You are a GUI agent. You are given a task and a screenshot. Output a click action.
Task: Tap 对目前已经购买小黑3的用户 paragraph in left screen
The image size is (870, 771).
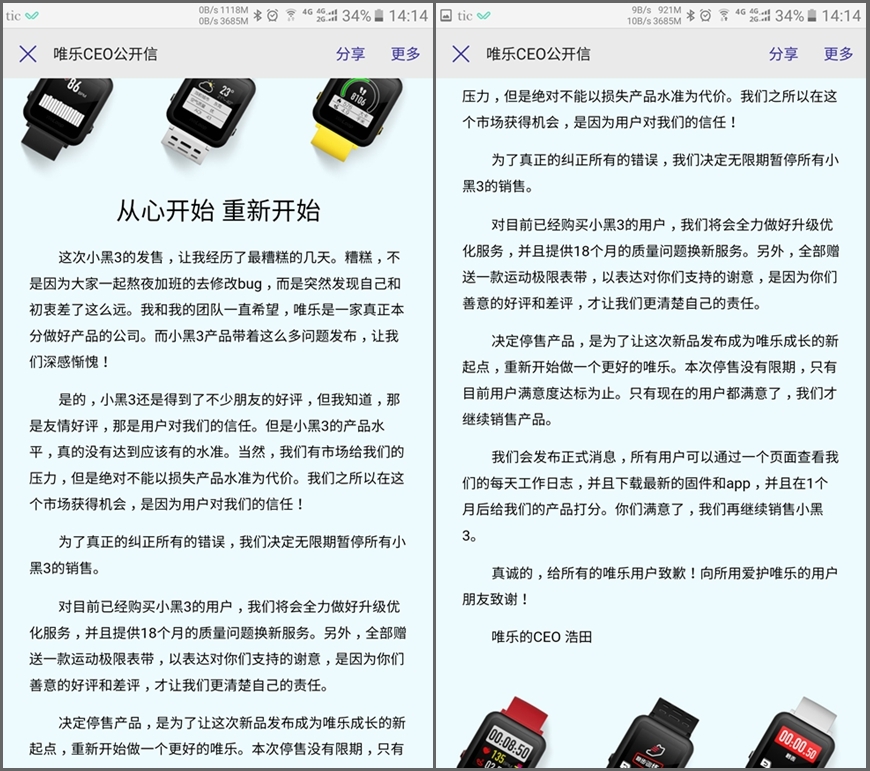[x=217, y=646]
